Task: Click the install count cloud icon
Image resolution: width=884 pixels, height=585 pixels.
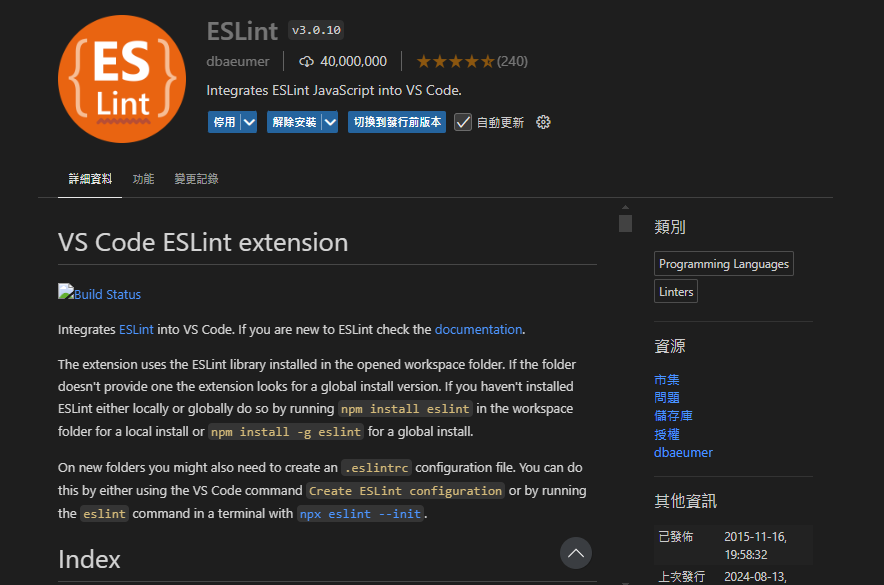Action: (x=306, y=61)
